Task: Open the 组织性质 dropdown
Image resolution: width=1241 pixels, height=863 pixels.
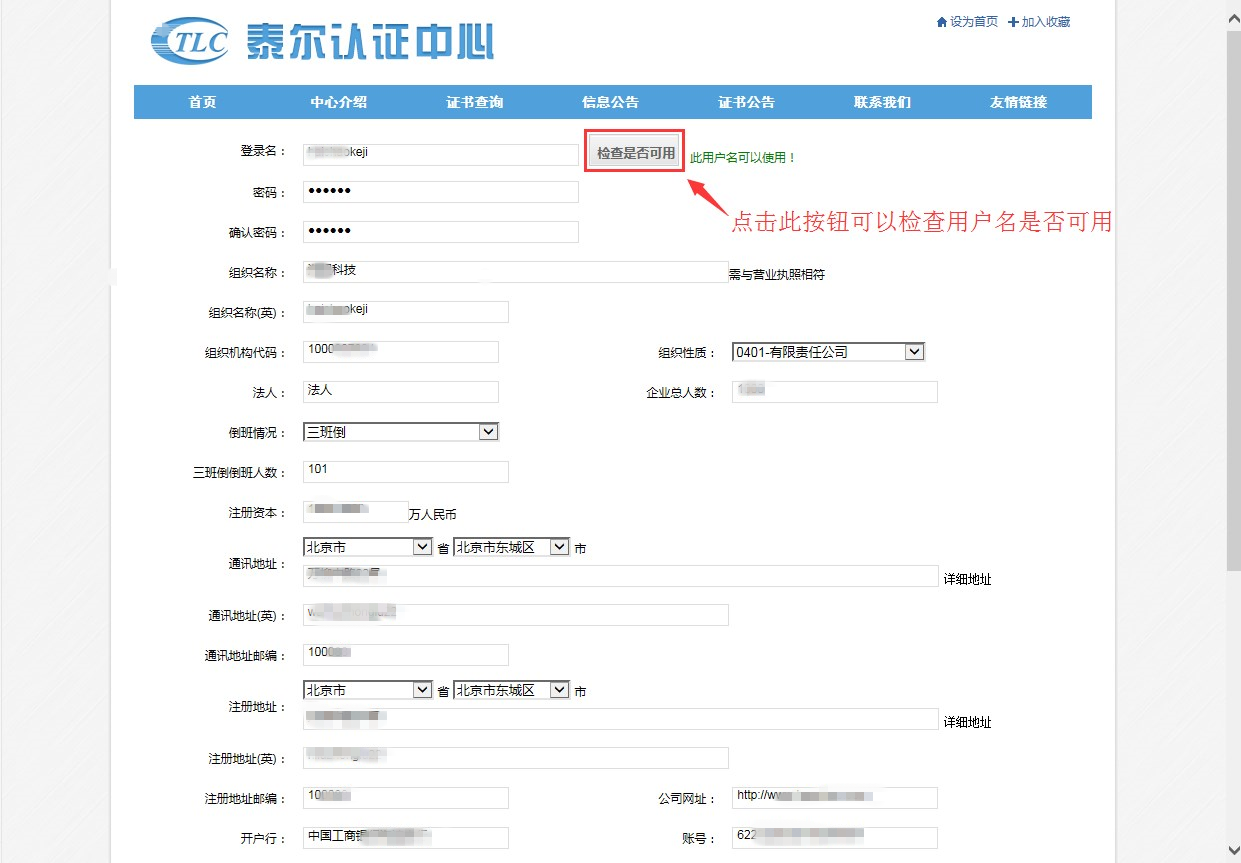Action: tap(828, 352)
